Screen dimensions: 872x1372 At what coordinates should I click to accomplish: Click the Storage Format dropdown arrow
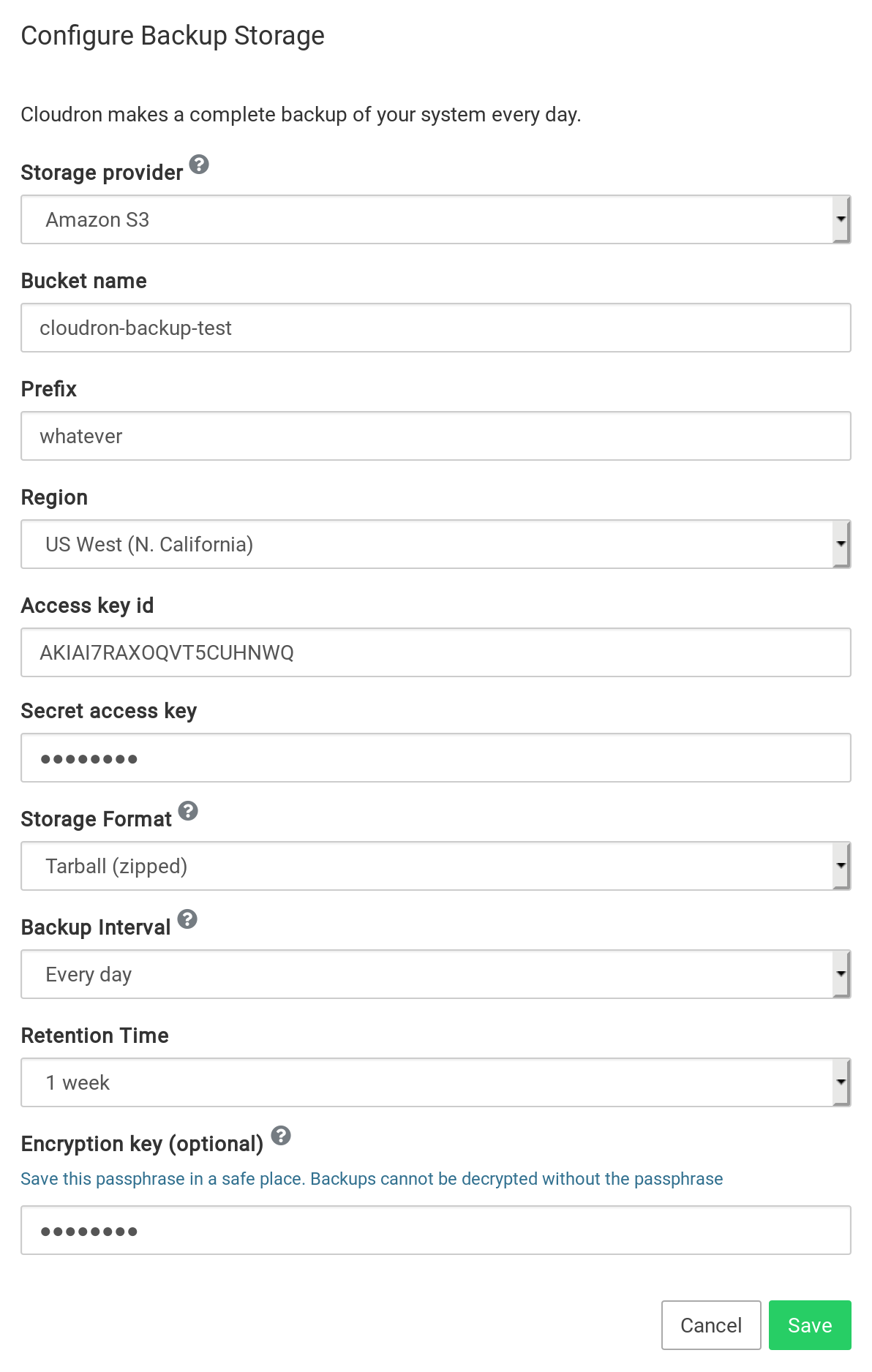pos(841,866)
